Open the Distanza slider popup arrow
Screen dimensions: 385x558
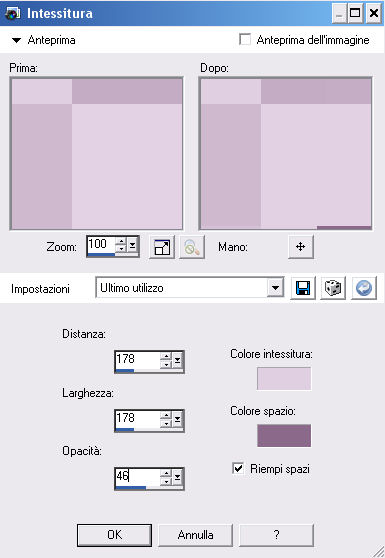(177, 362)
